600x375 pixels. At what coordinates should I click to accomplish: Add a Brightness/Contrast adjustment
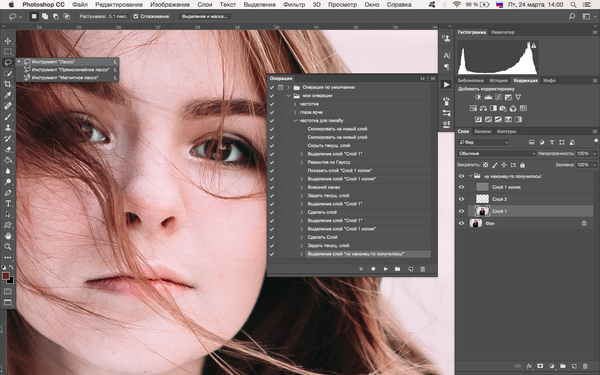[x=478, y=97]
